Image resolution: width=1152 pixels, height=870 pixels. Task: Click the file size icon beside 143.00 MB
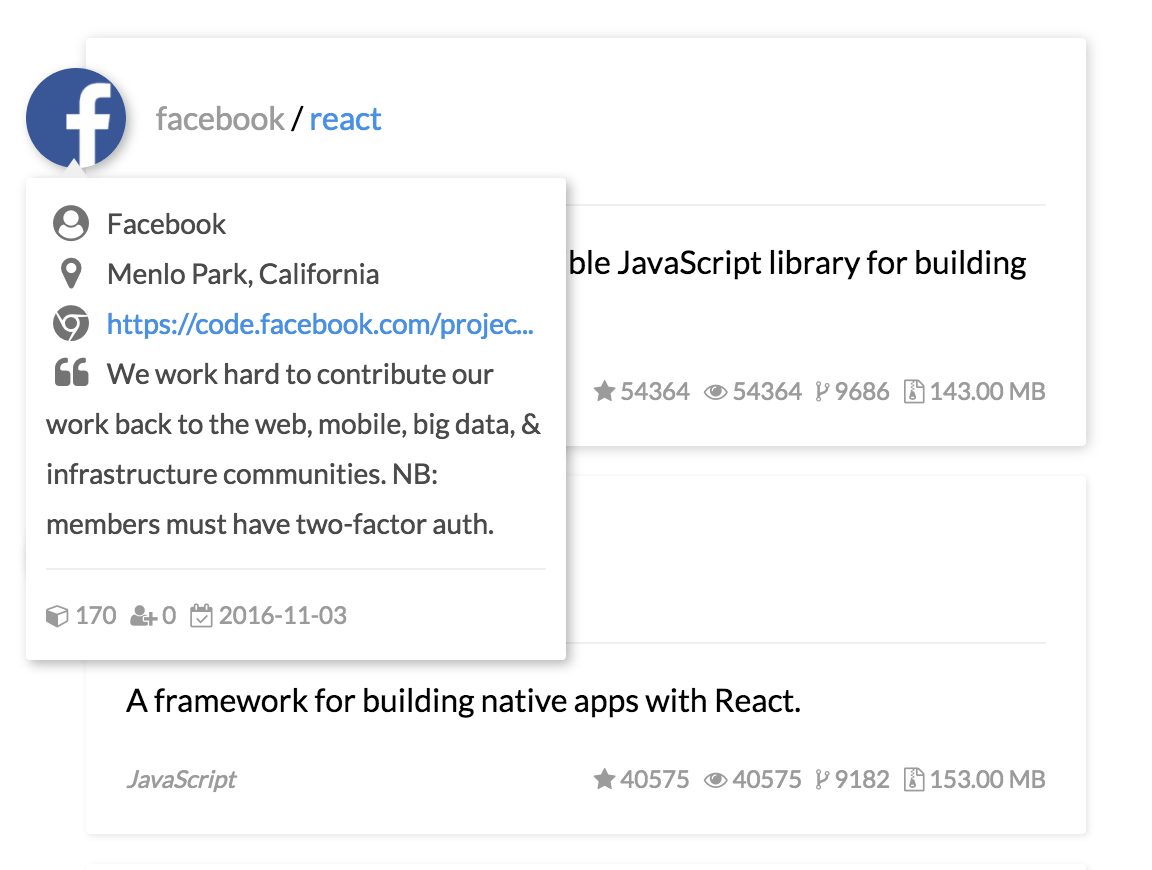click(913, 391)
